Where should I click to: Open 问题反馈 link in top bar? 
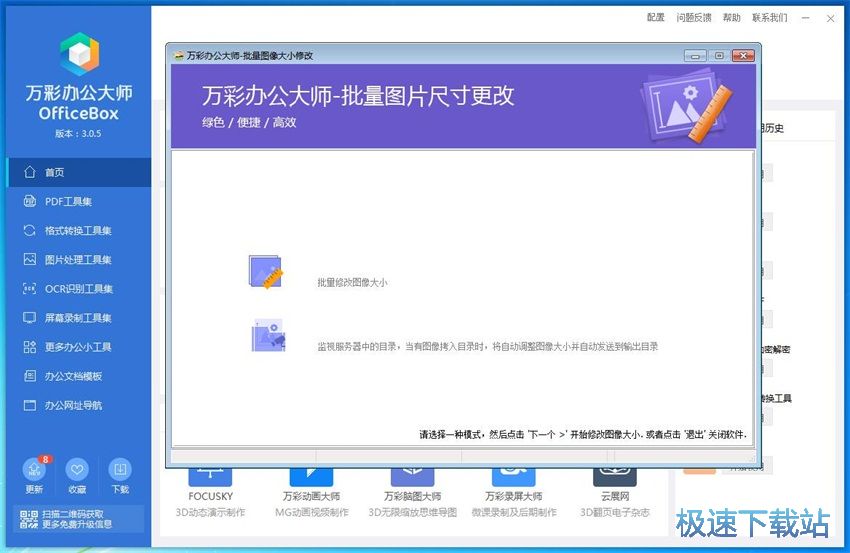click(693, 18)
